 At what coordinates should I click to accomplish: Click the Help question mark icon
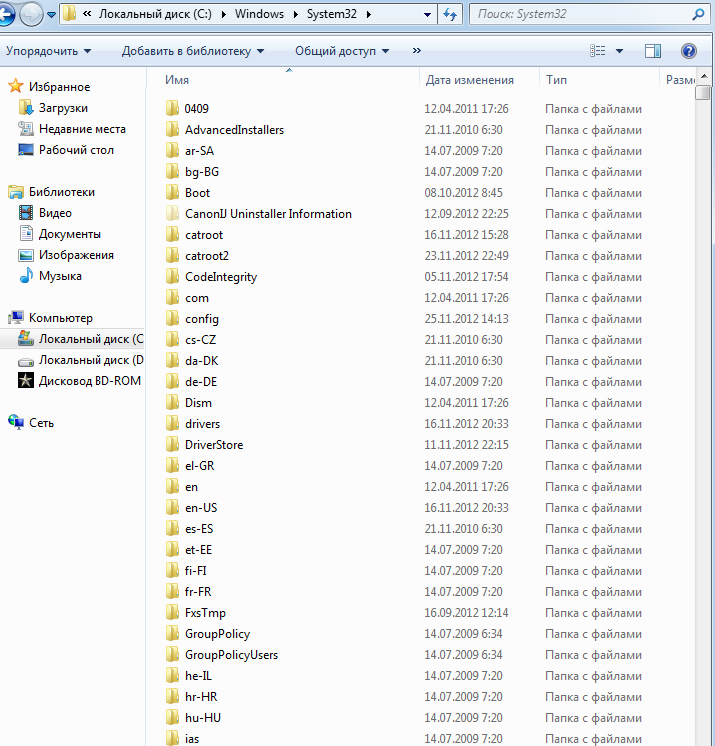[688, 51]
